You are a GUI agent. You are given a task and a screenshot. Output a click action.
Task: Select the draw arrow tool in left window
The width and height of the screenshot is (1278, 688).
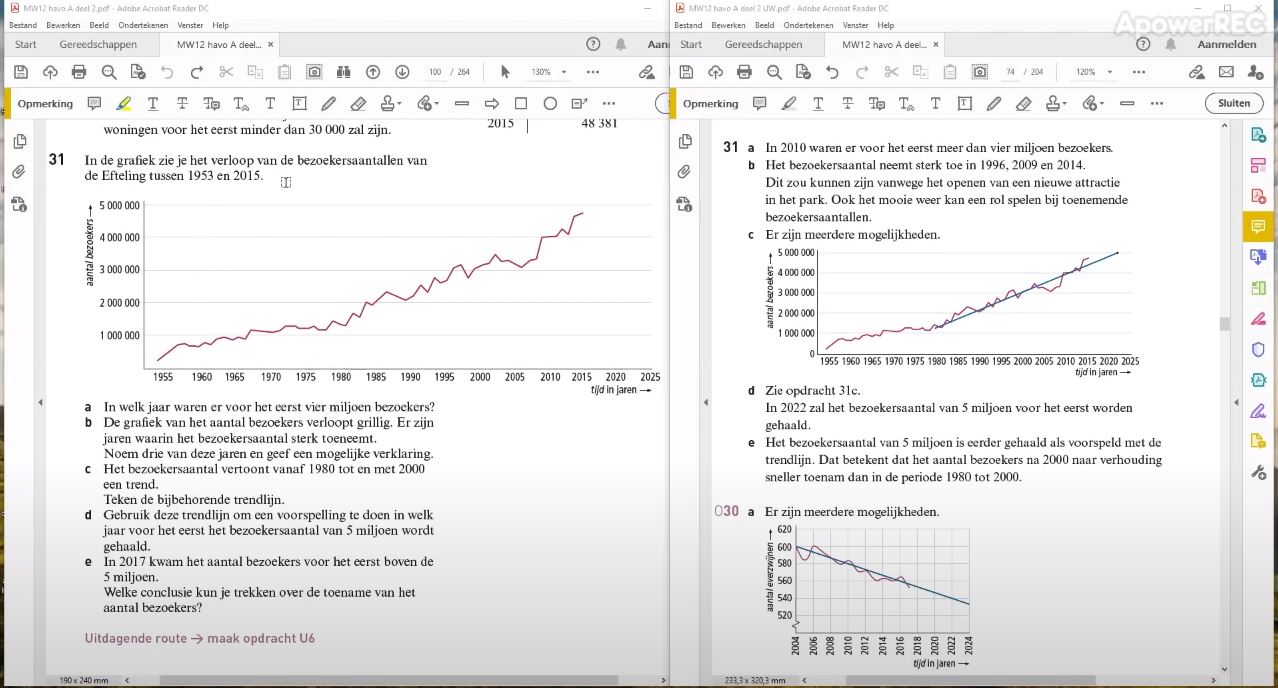(491, 103)
